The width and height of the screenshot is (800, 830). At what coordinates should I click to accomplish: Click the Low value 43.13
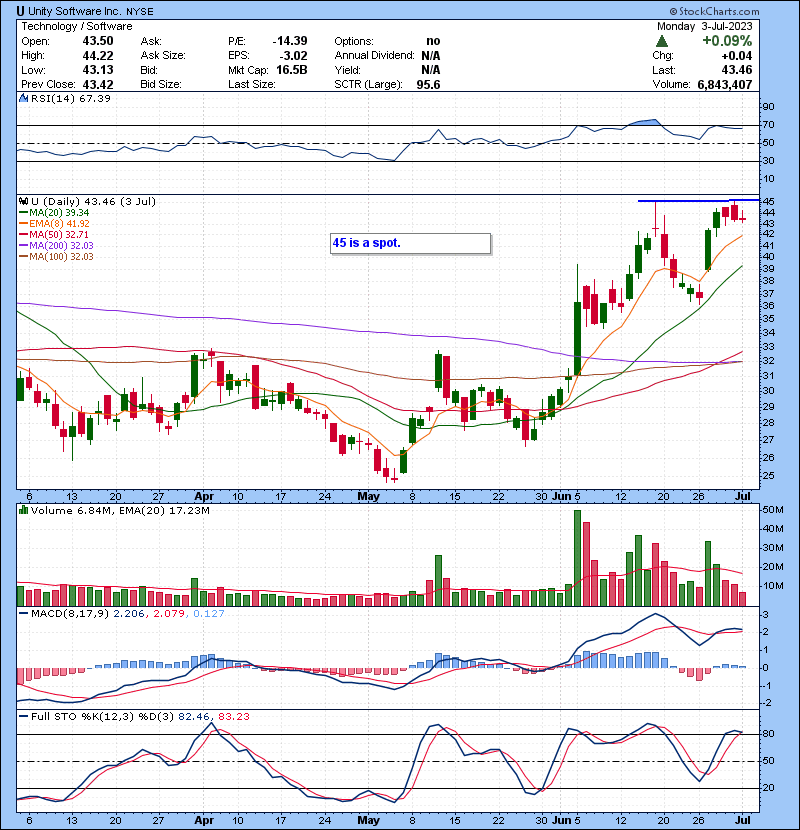coord(98,70)
